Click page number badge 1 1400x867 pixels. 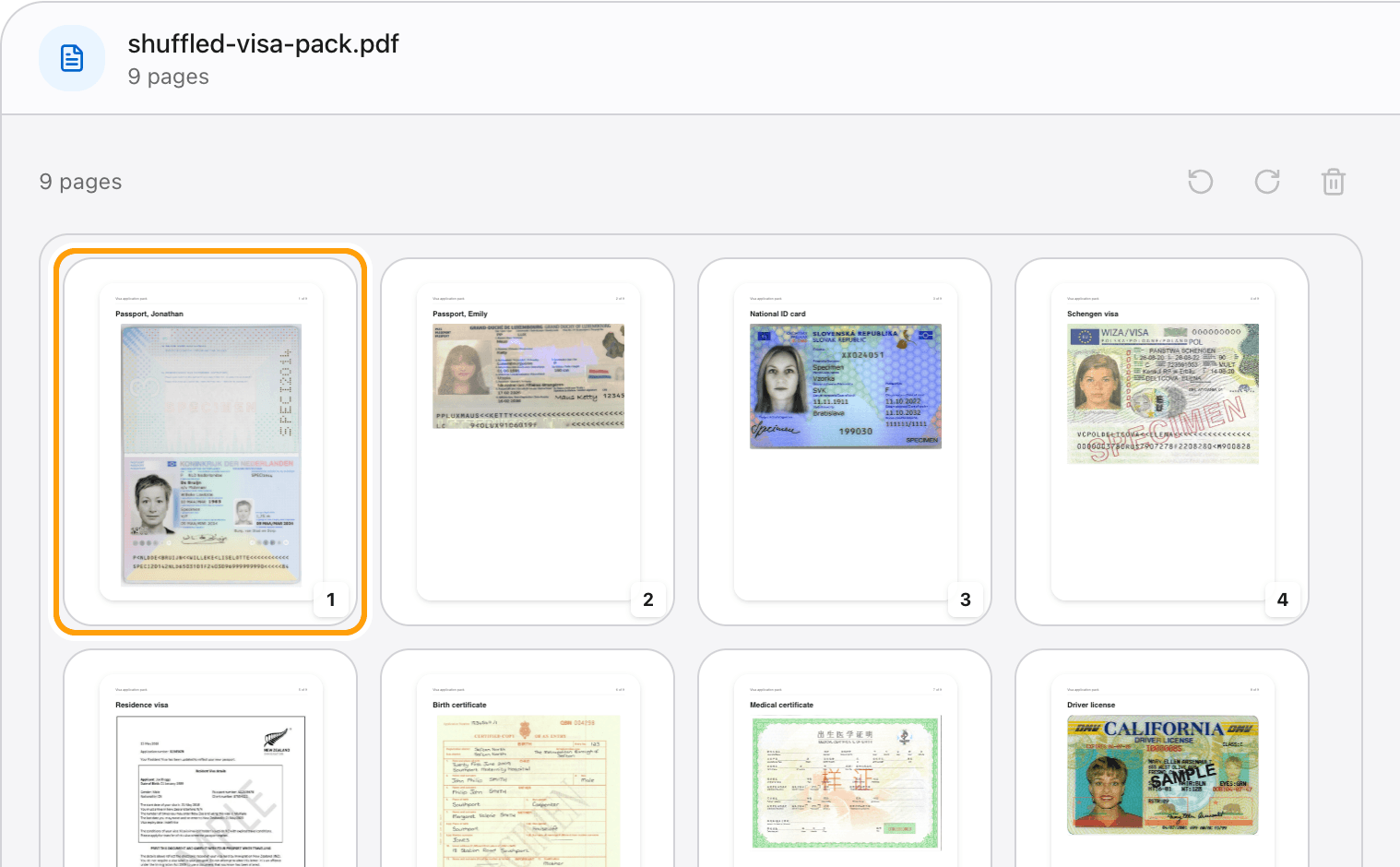pyautogui.click(x=331, y=600)
